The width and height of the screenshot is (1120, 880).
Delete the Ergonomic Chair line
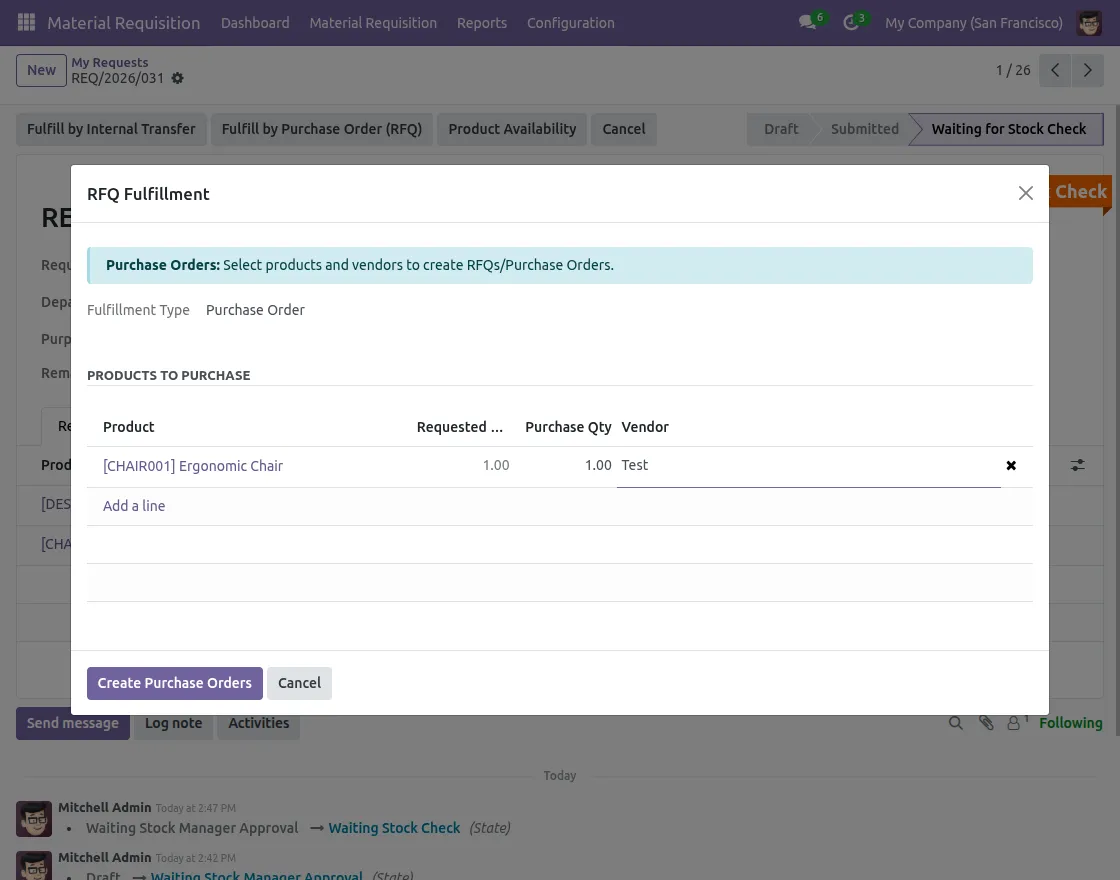(1011, 466)
